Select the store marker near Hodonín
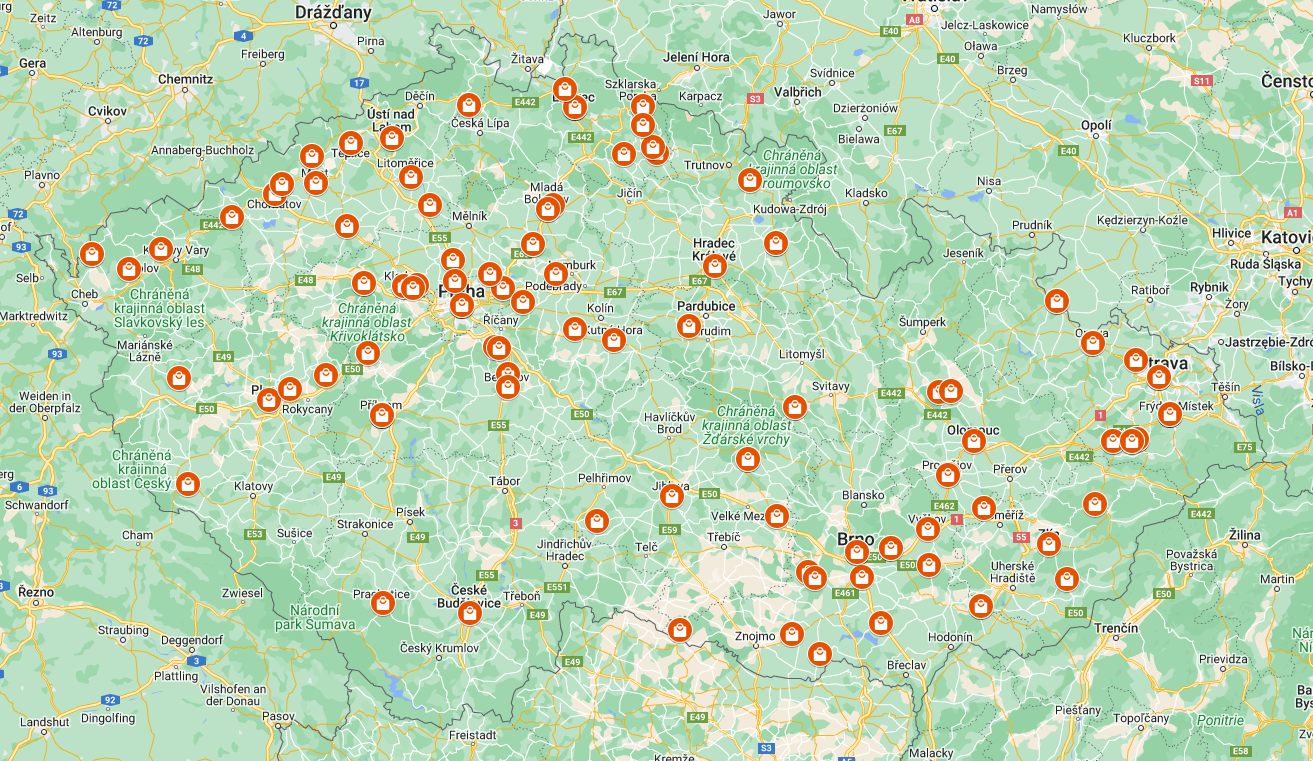Image resolution: width=1313 pixels, height=761 pixels. [x=981, y=605]
